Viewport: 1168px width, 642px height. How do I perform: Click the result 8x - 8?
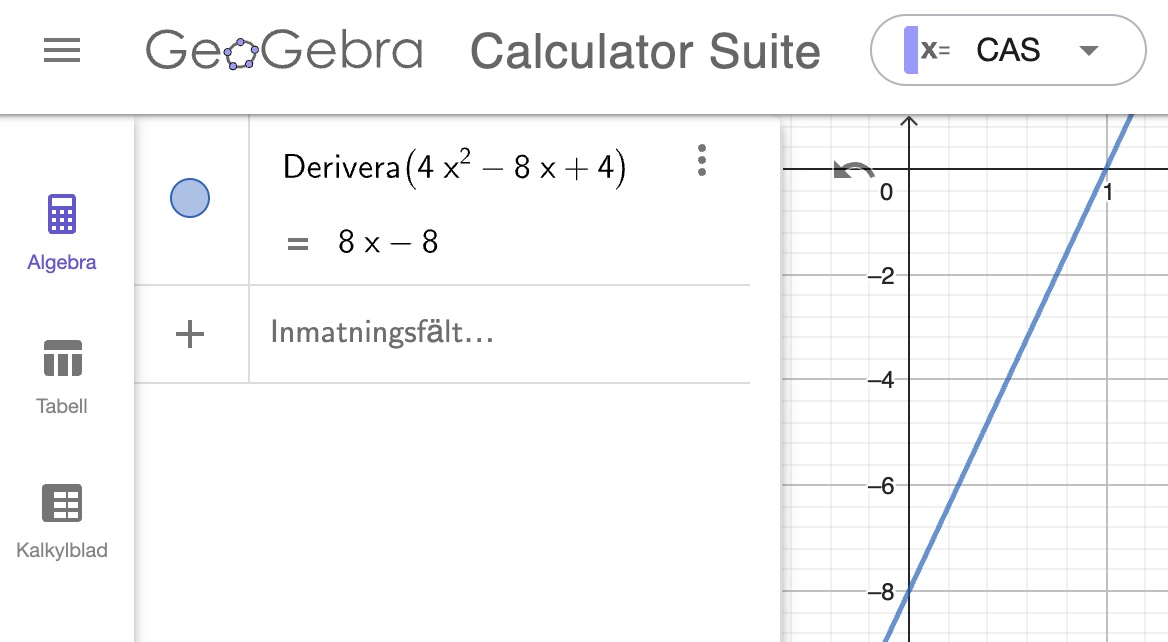coord(386,240)
